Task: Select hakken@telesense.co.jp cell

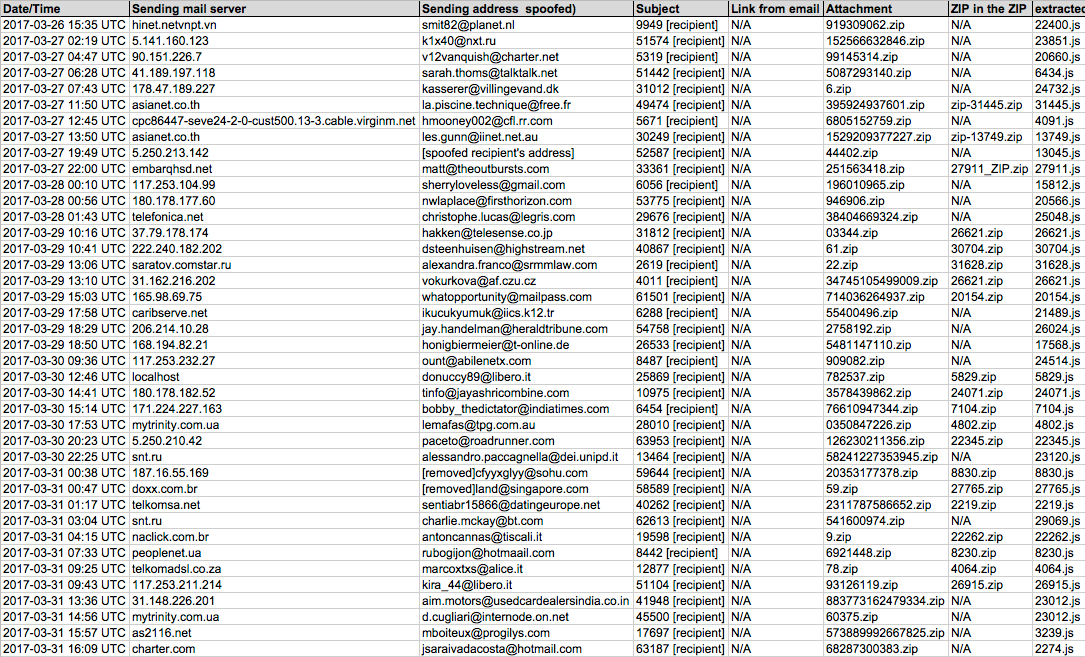Action: pos(526,233)
